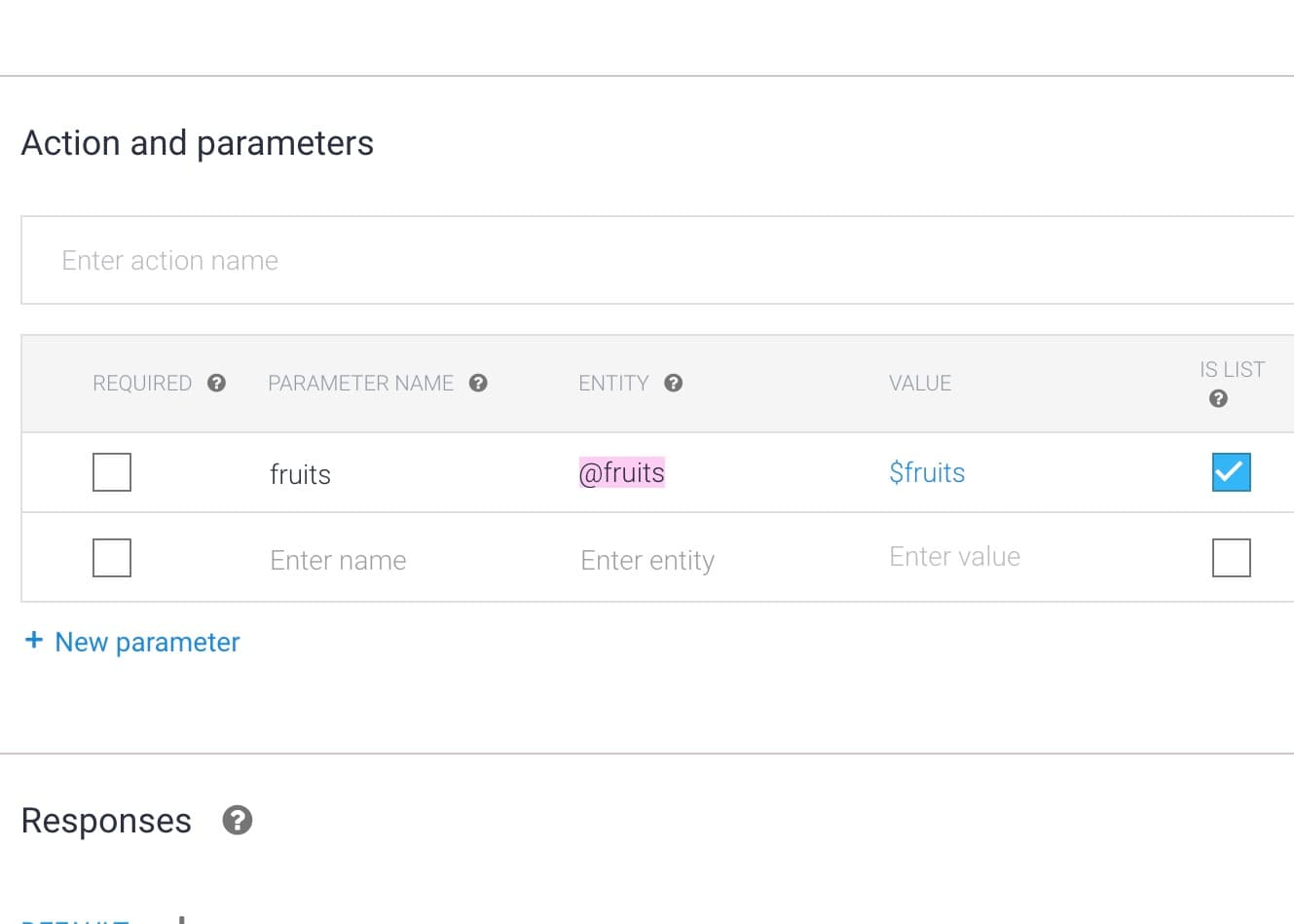
Task: Click the fruits parameter name cell
Action: coord(300,474)
